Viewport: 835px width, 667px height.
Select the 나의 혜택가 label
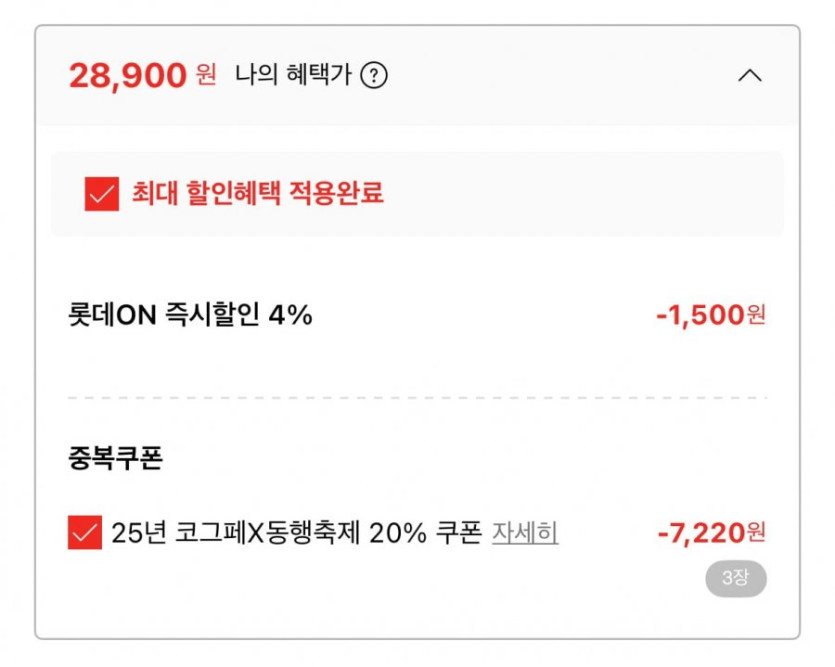293,75
